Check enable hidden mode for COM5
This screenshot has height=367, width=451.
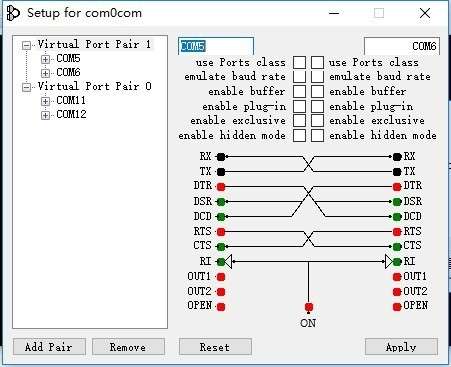coord(299,135)
